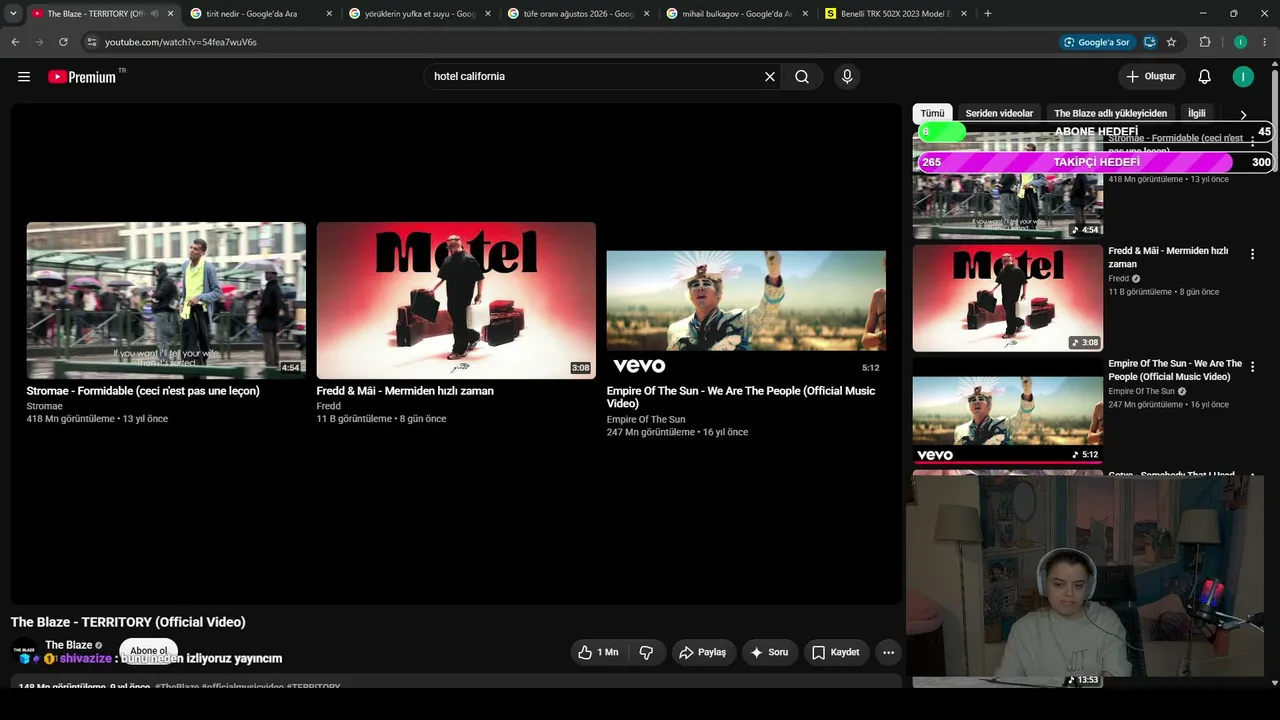Viewport: 1280px width, 720px height.
Task: Open sidebar title 'Fredd & Mâi - Mermiden hızlı zaman'
Action: point(1168,257)
